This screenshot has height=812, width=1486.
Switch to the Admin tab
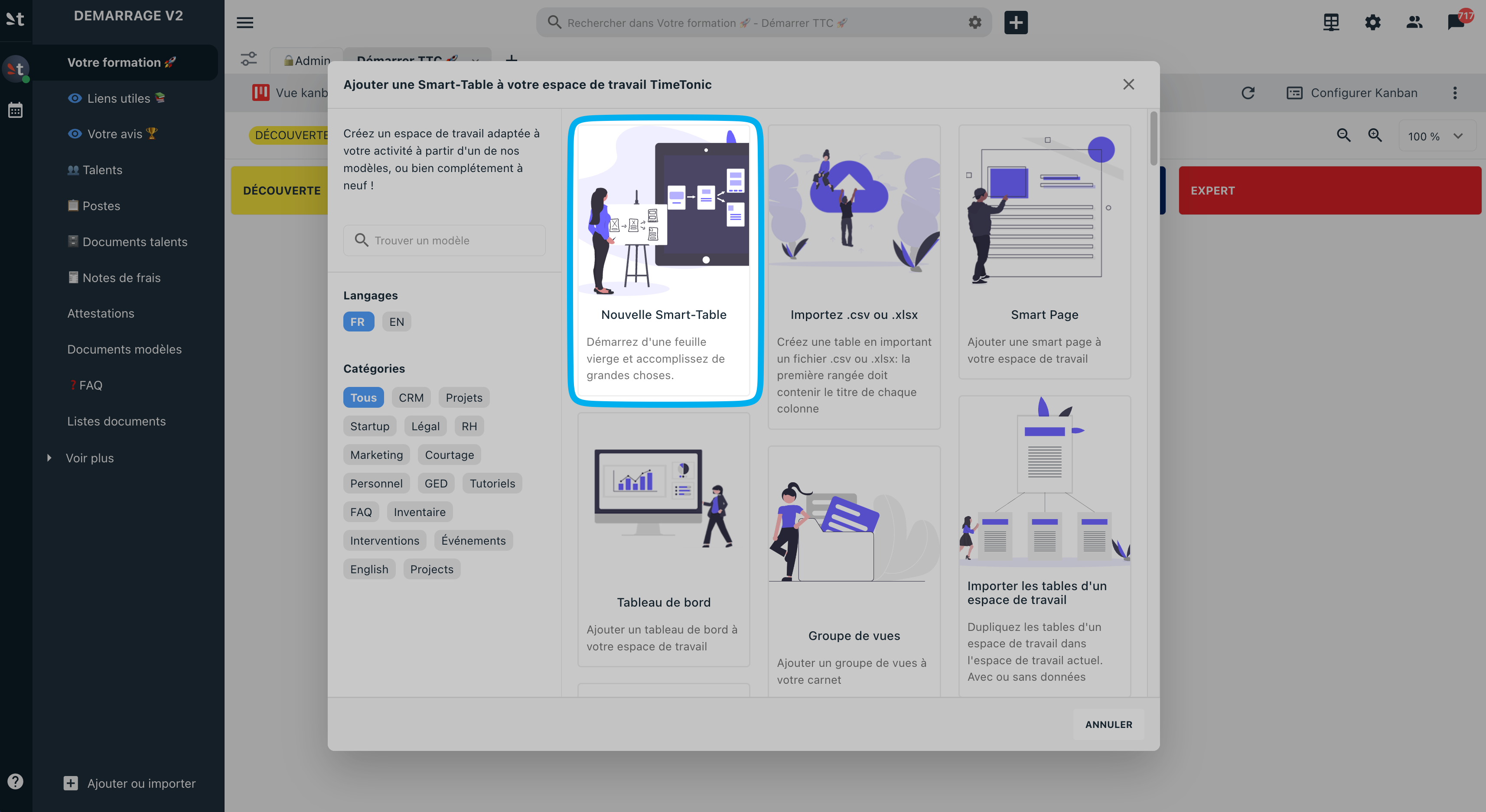click(306, 60)
